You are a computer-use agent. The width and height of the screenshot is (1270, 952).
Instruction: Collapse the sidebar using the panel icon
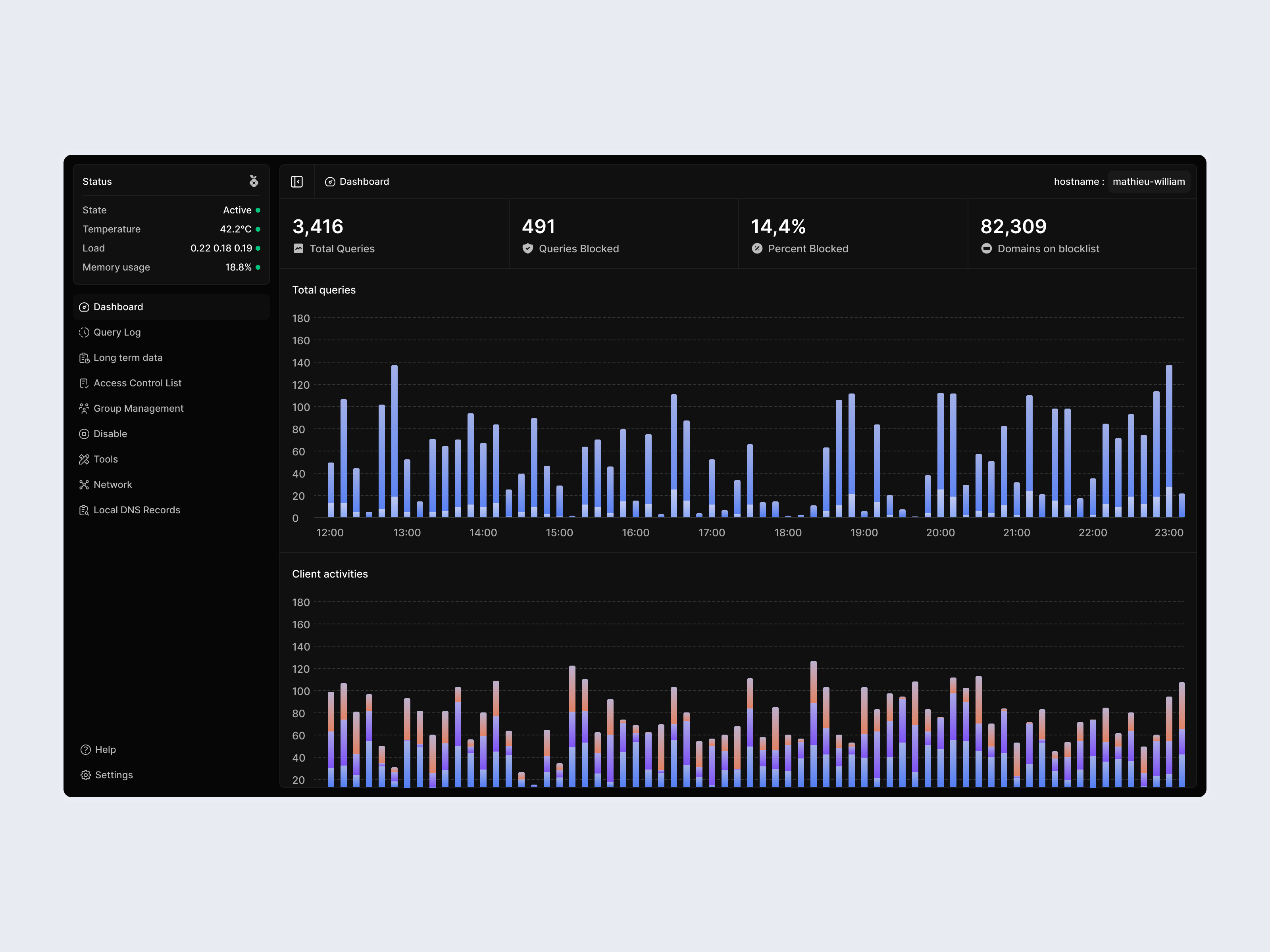298,181
